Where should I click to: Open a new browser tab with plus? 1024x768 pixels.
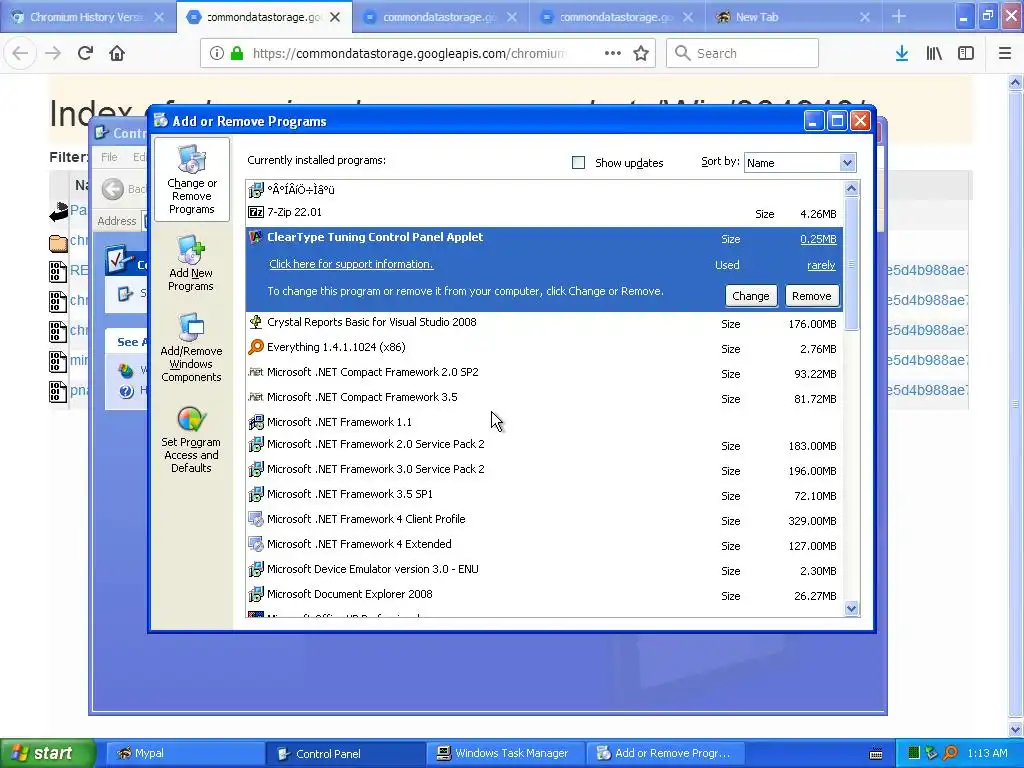point(899,17)
